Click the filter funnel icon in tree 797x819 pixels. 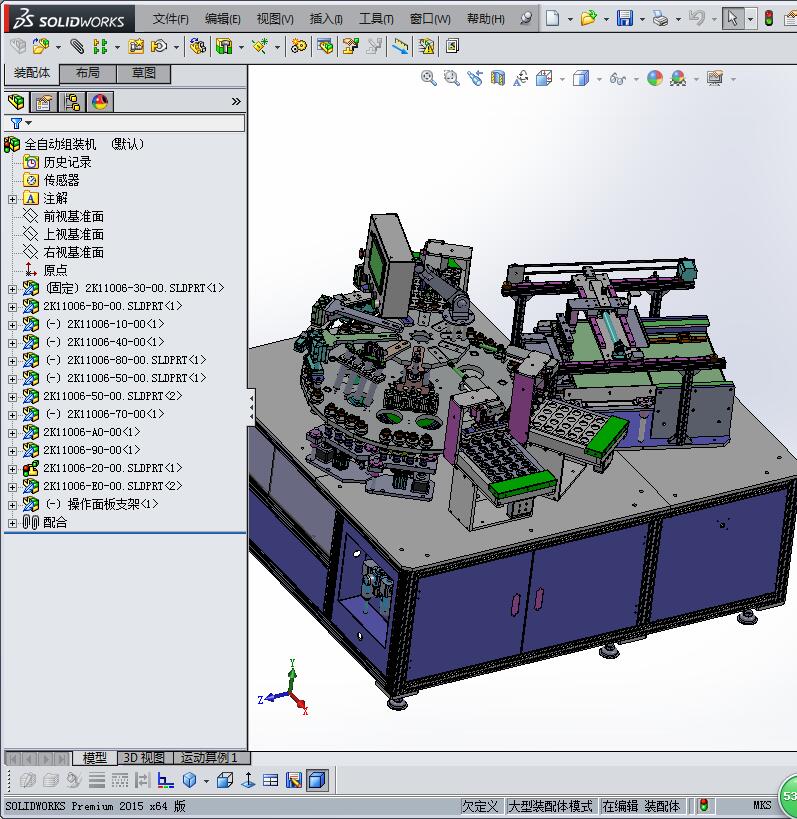[x=16, y=123]
